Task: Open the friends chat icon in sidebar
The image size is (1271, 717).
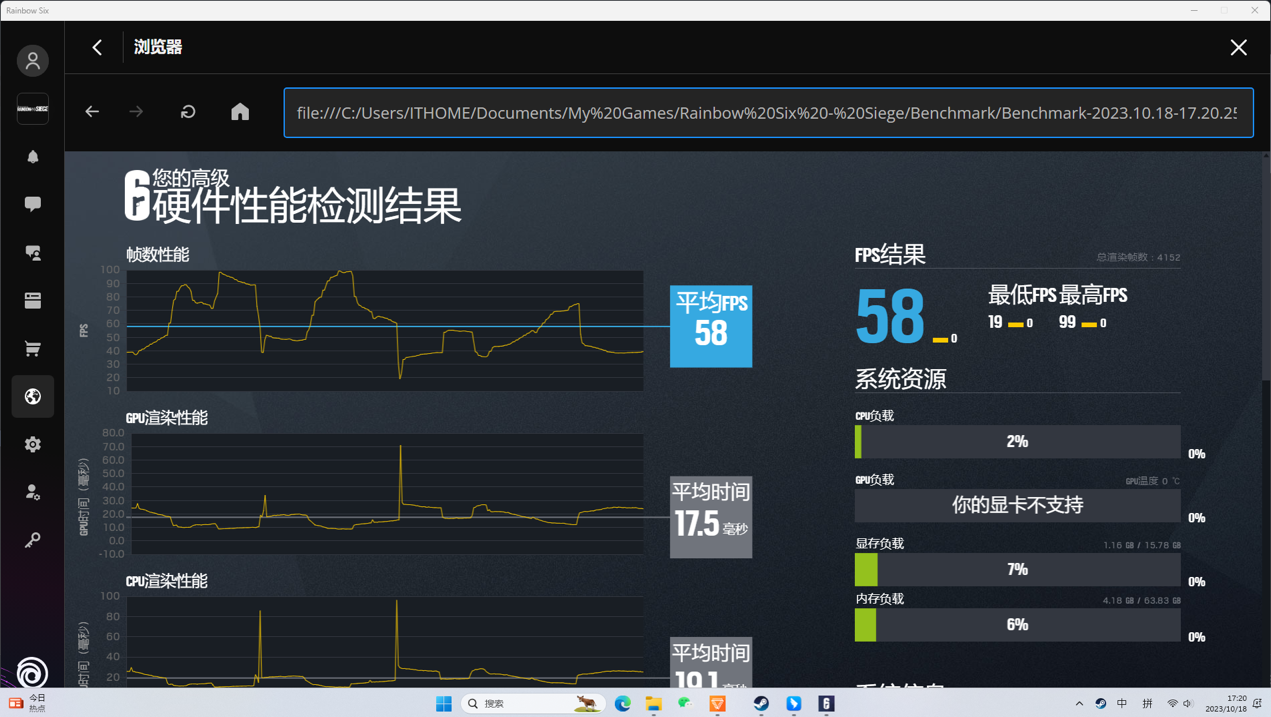Action: pyautogui.click(x=33, y=253)
